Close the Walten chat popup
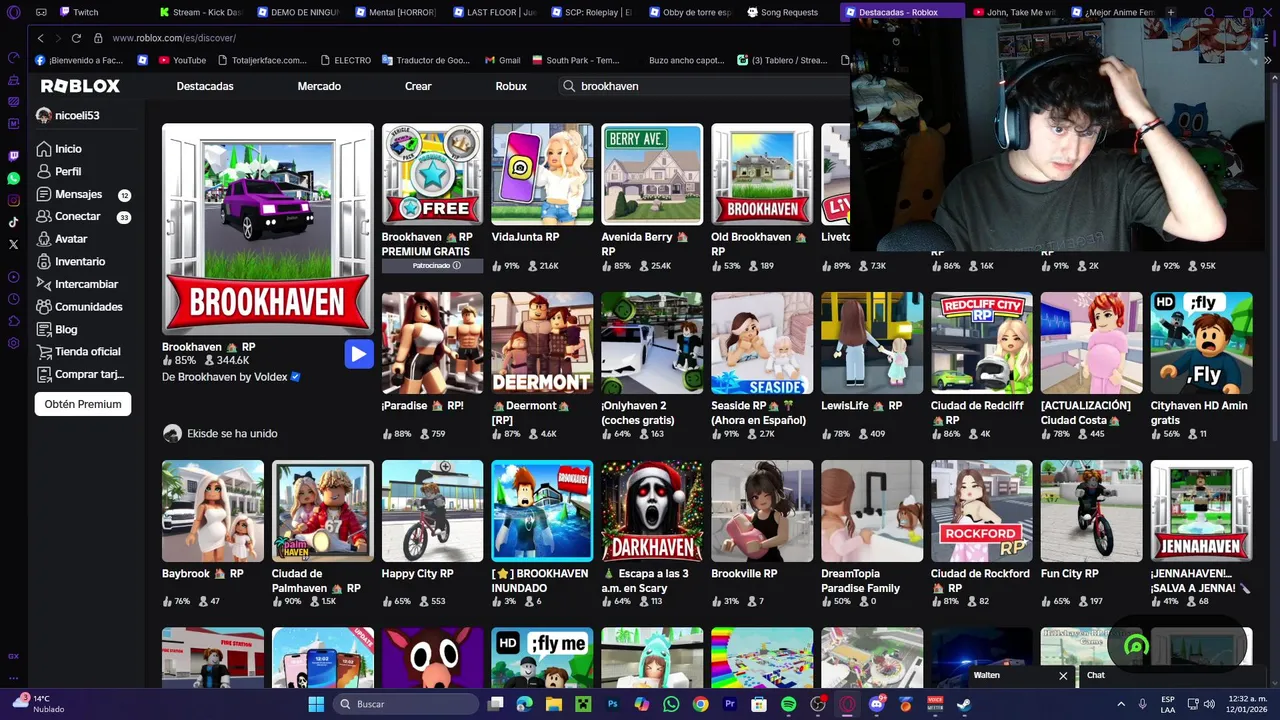 pyautogui.click(x=1063, y=676)
